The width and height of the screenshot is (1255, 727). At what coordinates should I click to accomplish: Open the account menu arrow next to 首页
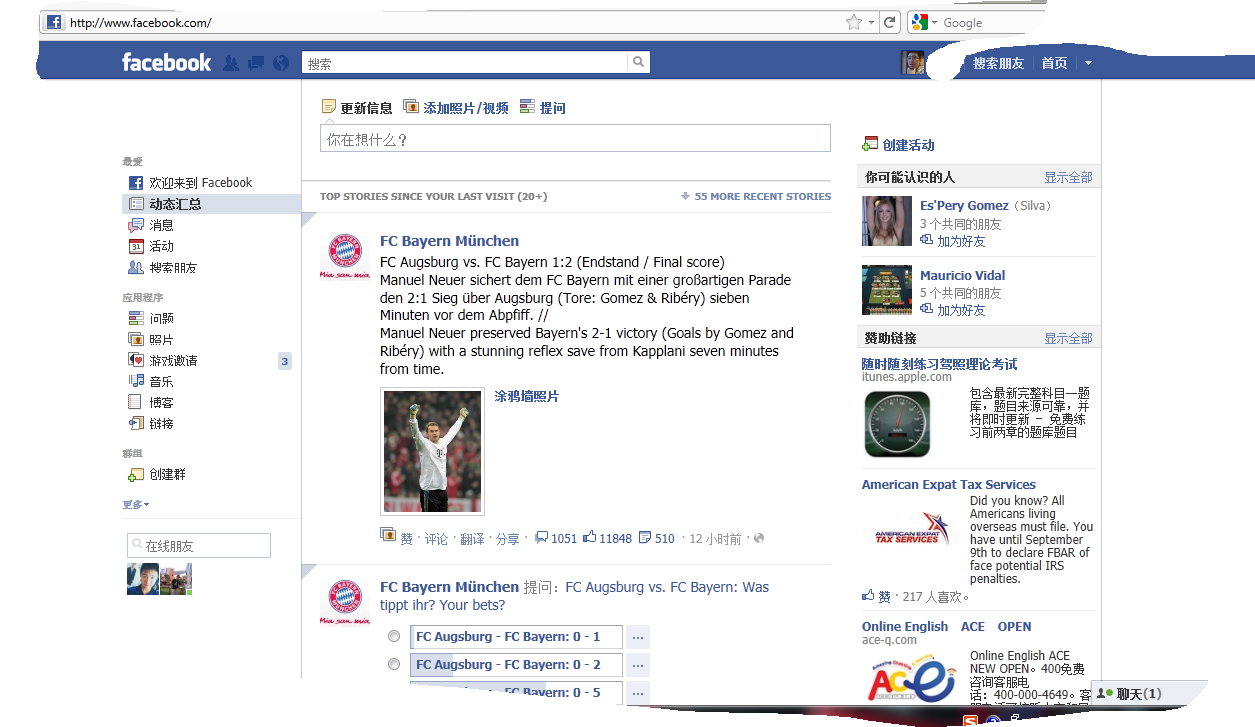[x=1088, y=63]
